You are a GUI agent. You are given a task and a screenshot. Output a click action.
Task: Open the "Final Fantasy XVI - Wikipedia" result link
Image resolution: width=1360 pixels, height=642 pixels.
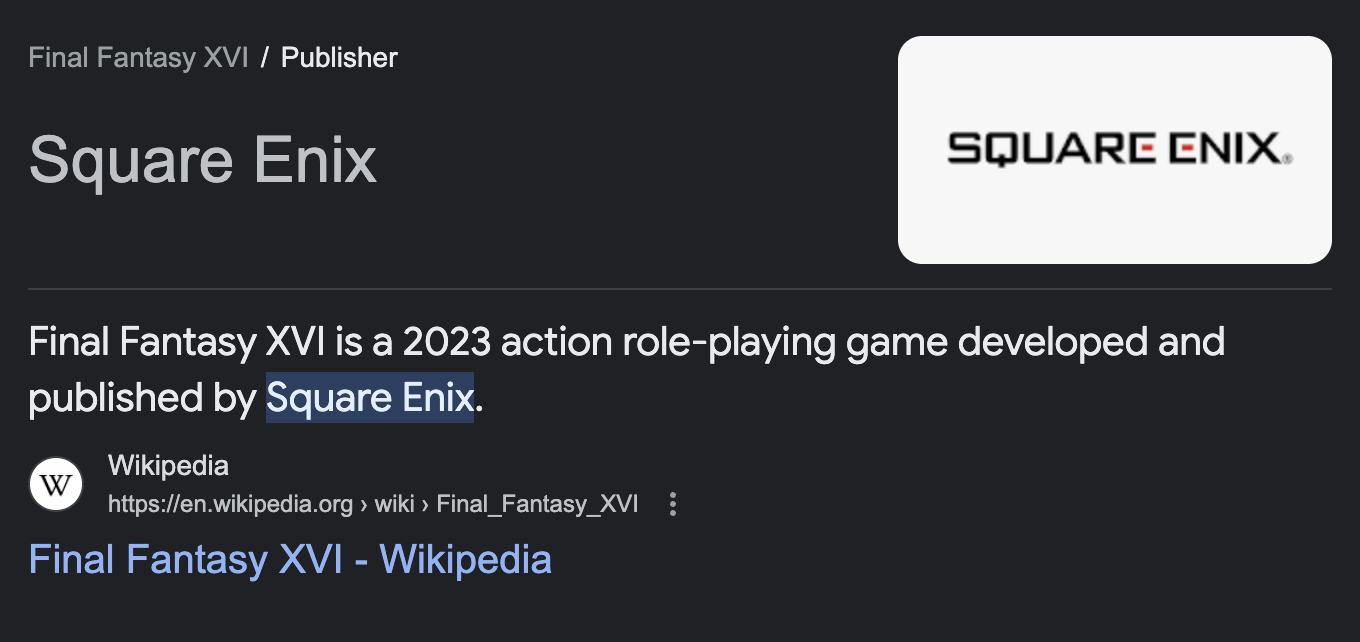(x=290, y=559)
